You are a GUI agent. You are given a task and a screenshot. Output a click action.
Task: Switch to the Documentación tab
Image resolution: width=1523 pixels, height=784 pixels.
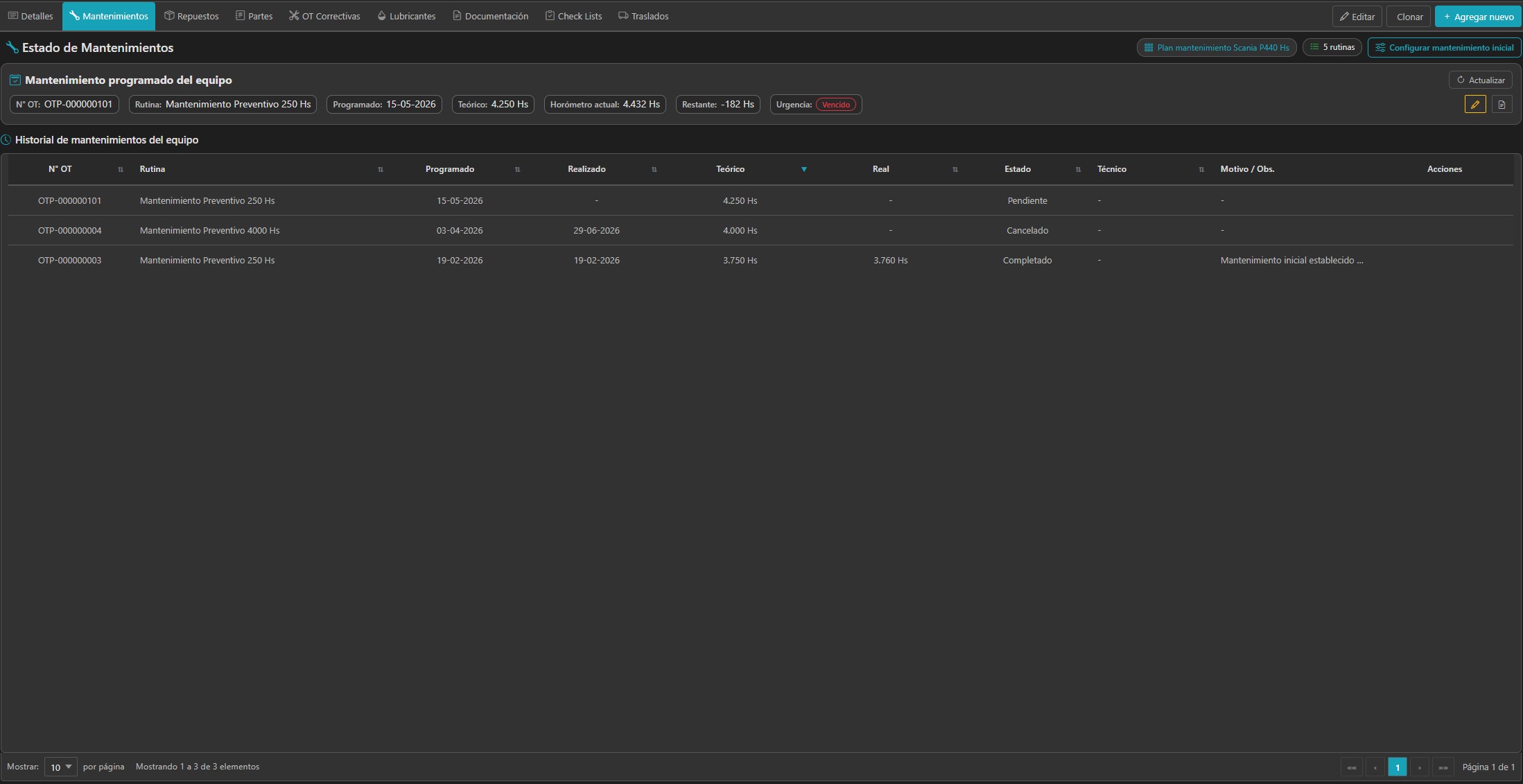pos(490,16)
